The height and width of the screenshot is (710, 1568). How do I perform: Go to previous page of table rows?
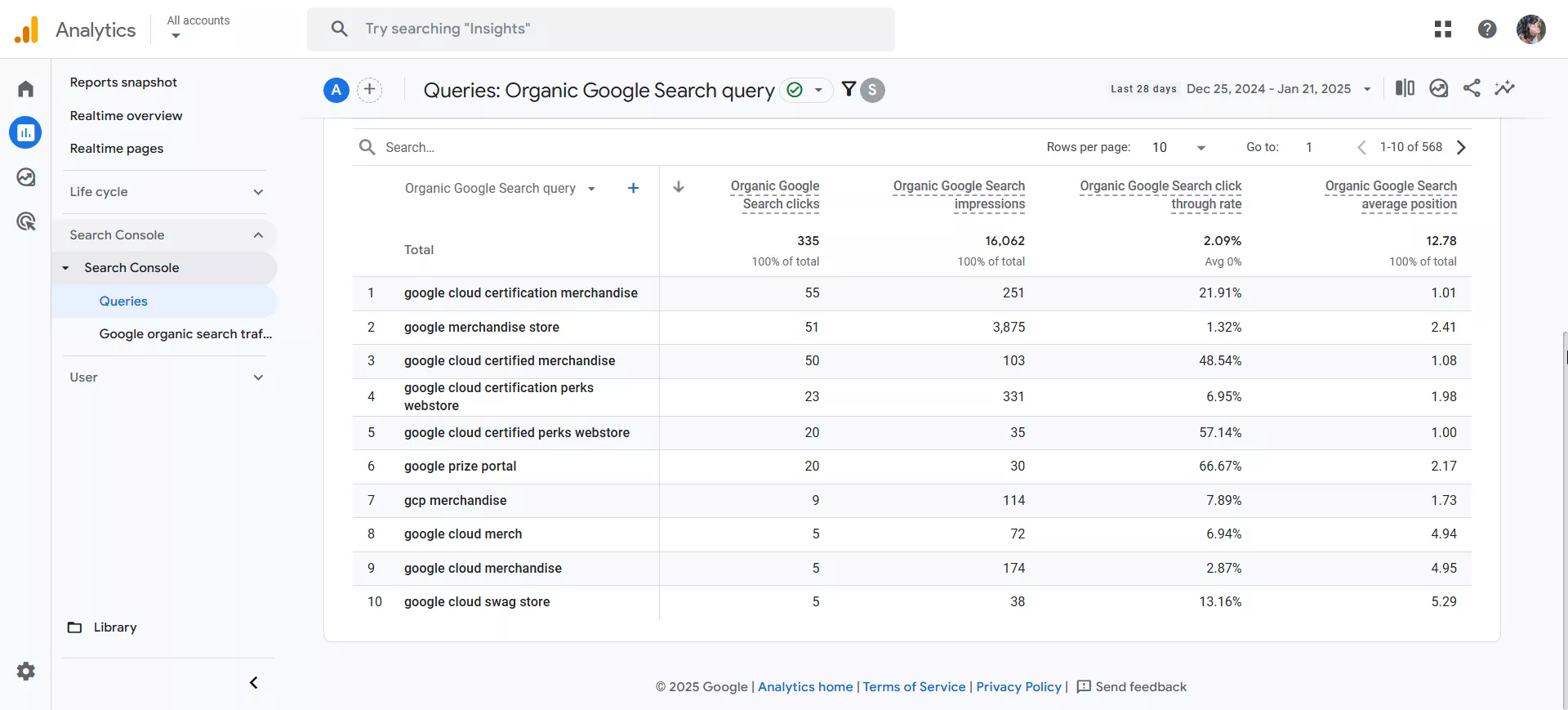(1361, 147)
